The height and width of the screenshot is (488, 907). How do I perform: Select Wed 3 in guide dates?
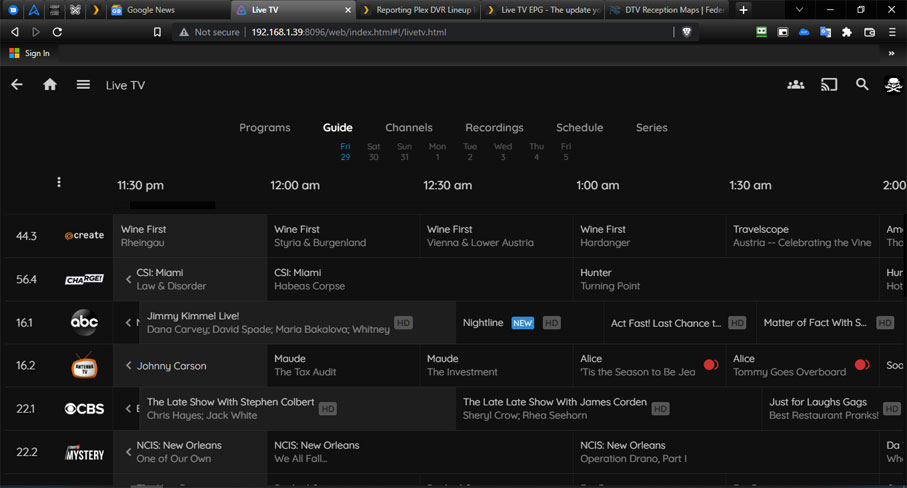point(503,151)
